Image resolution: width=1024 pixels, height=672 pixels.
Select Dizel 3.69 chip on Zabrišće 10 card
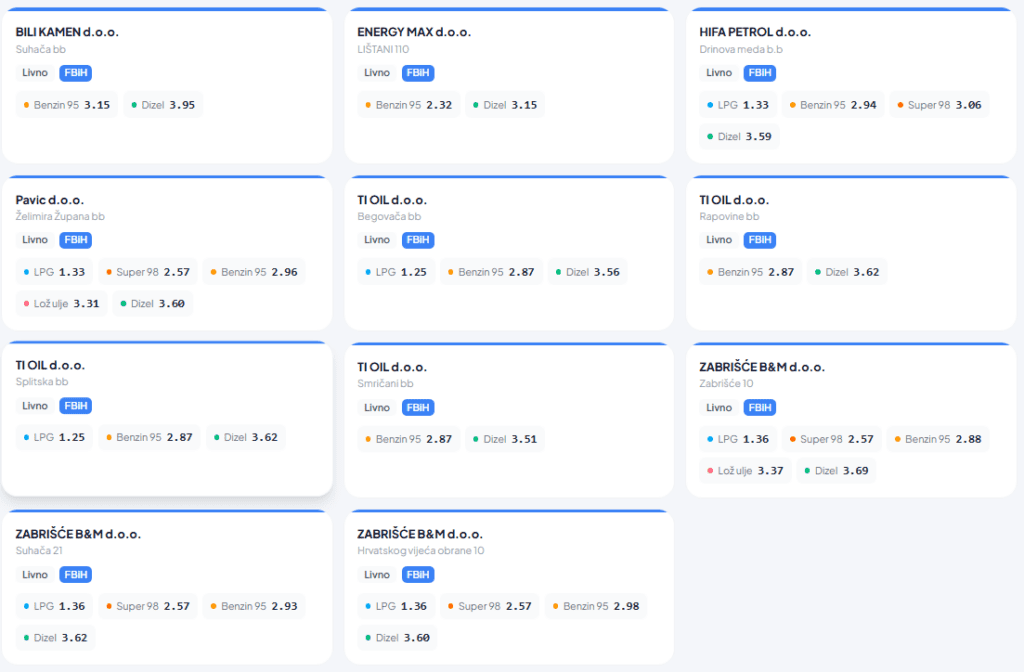tap(836, 471)
